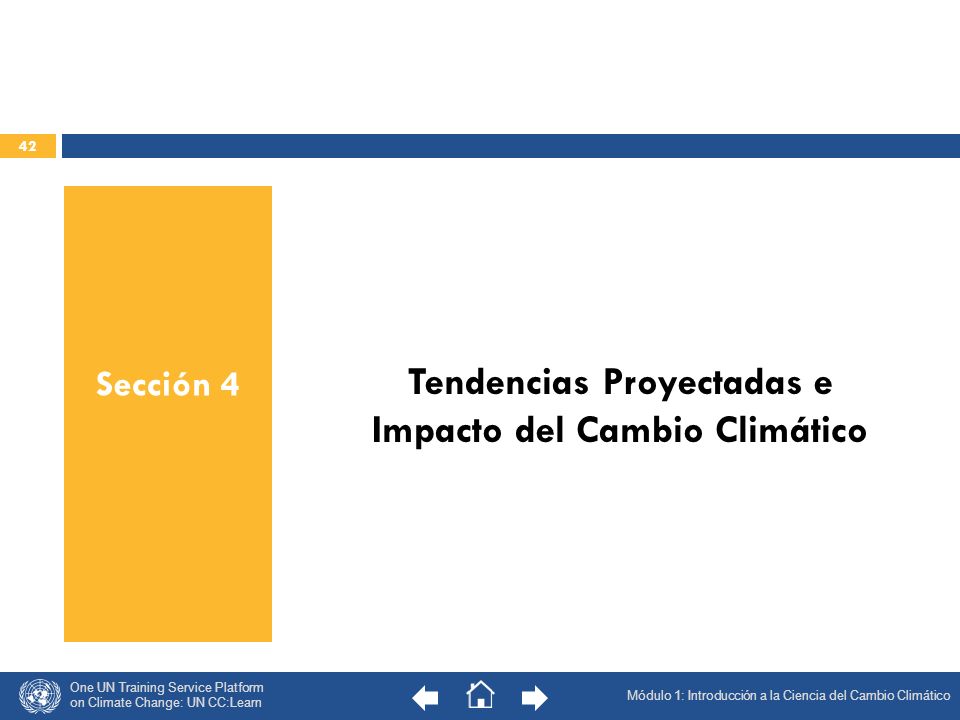Click the 'Sección 4' heading text

(168, 384)
